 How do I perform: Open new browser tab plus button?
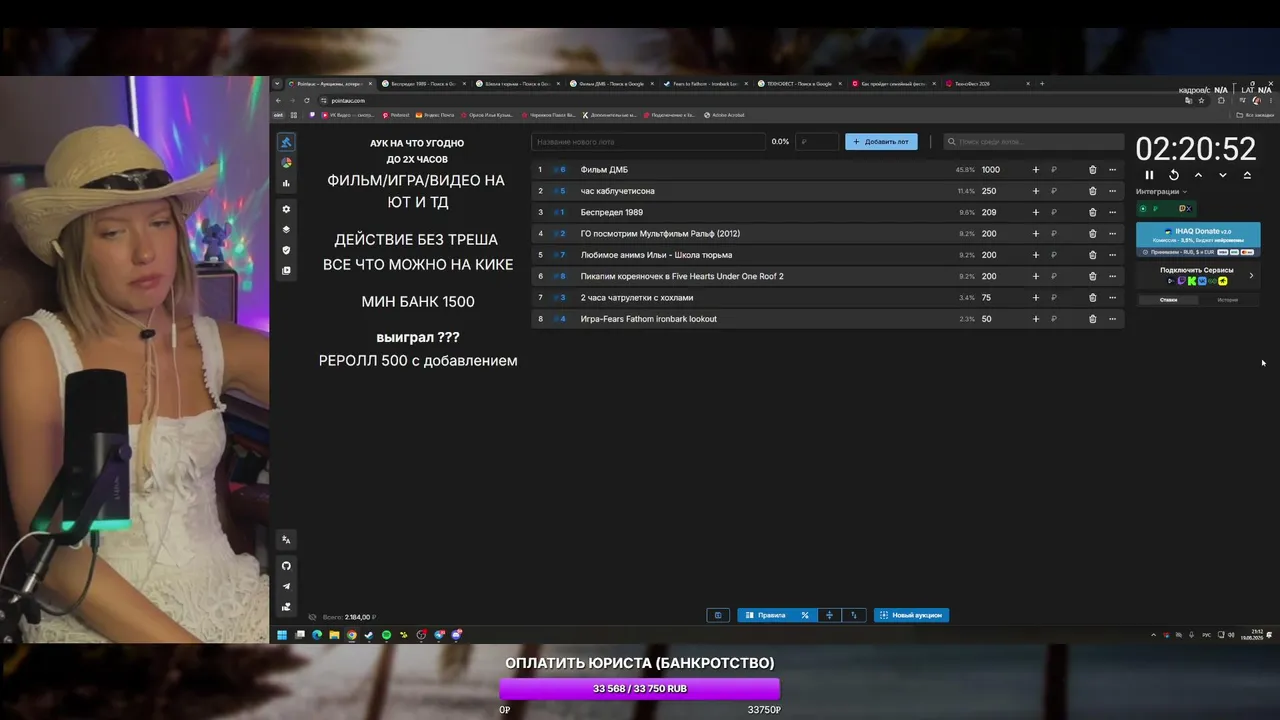[x=1041, y=84]
